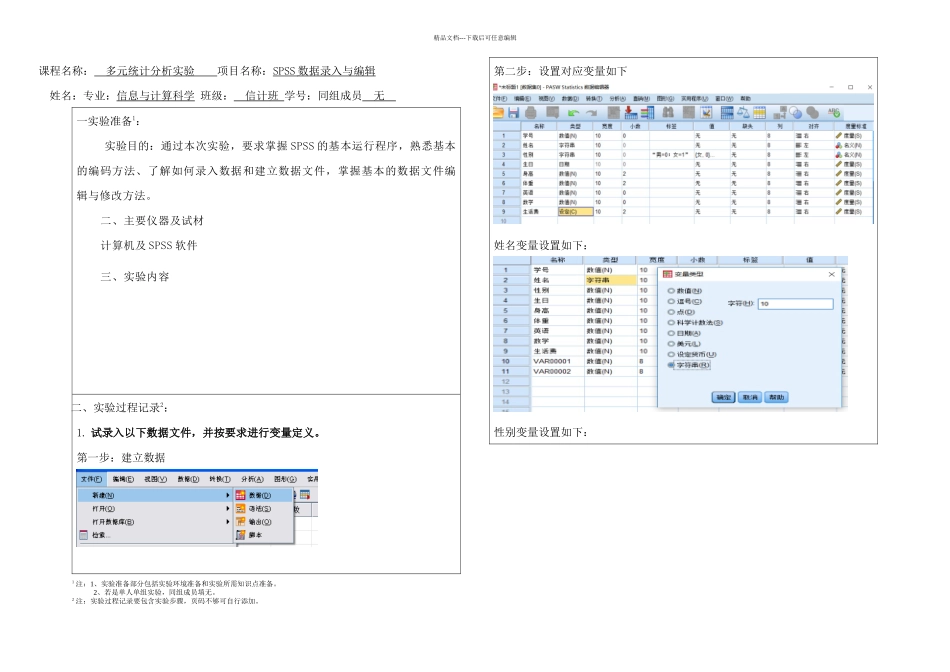Click the gray overlapping circles icon

(812, 113)
